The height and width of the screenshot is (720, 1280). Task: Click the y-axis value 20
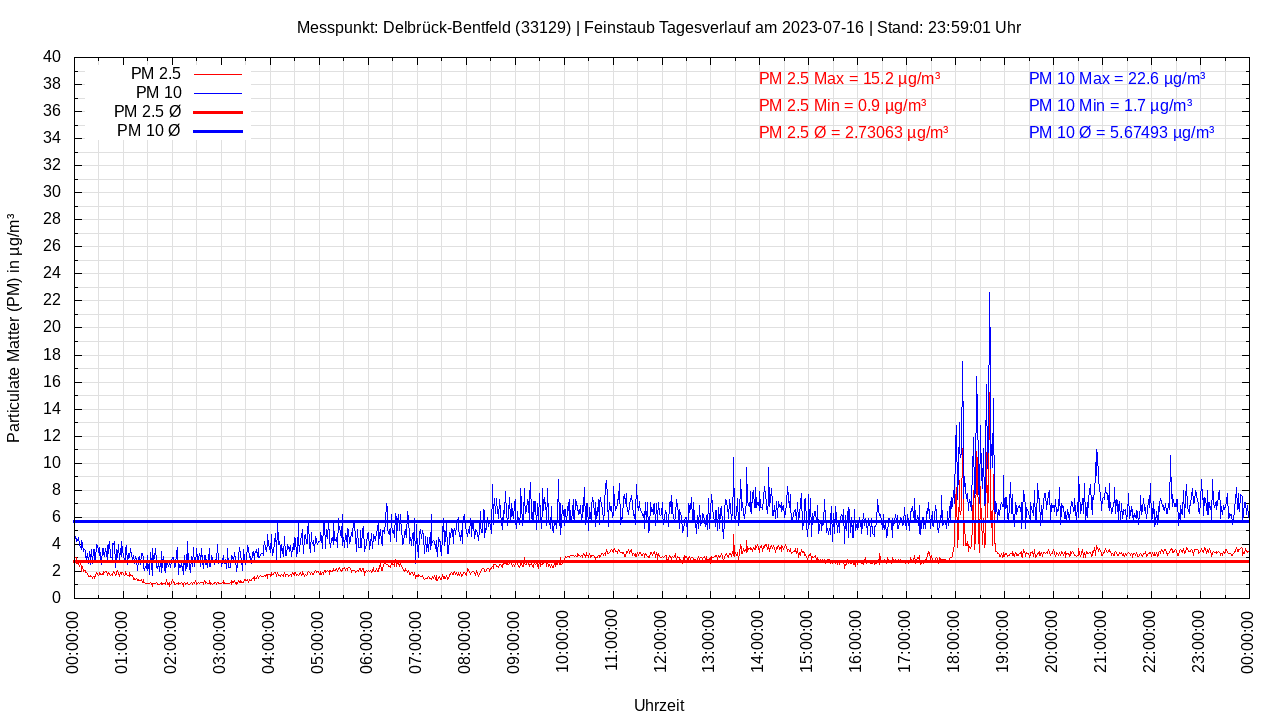52,327
